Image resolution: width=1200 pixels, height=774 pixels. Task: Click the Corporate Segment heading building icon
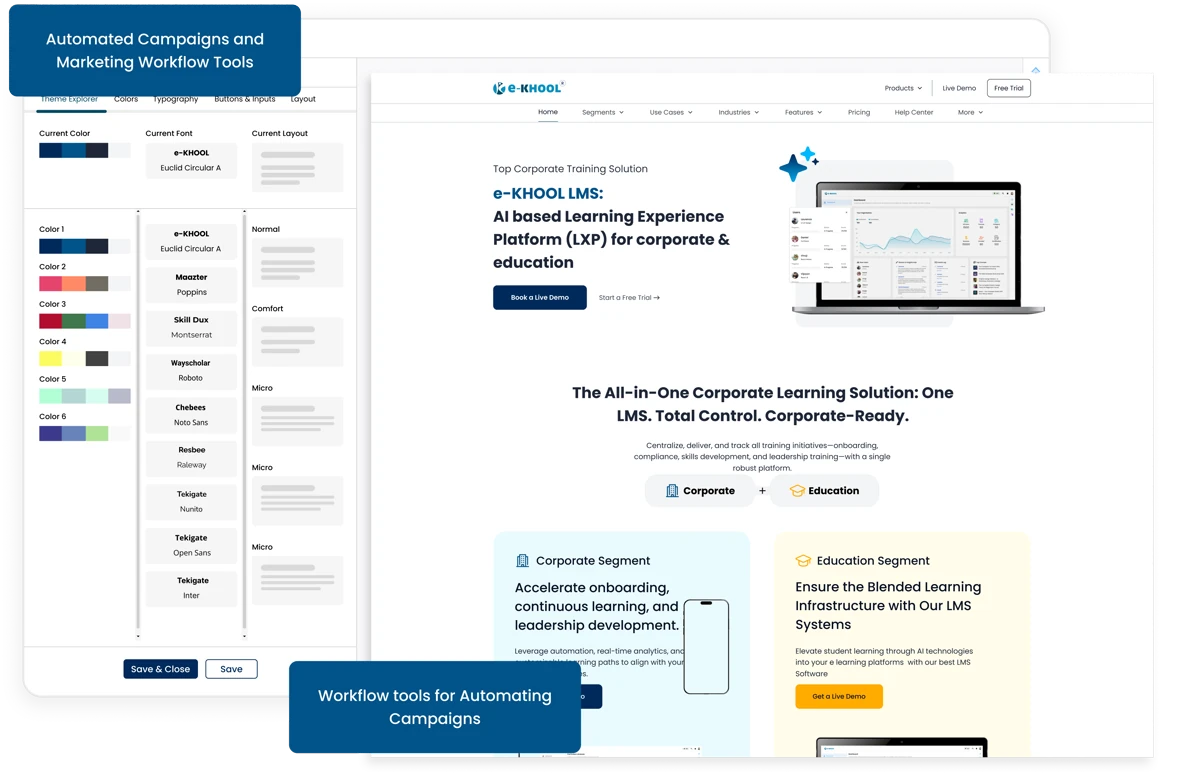point(522,561)
